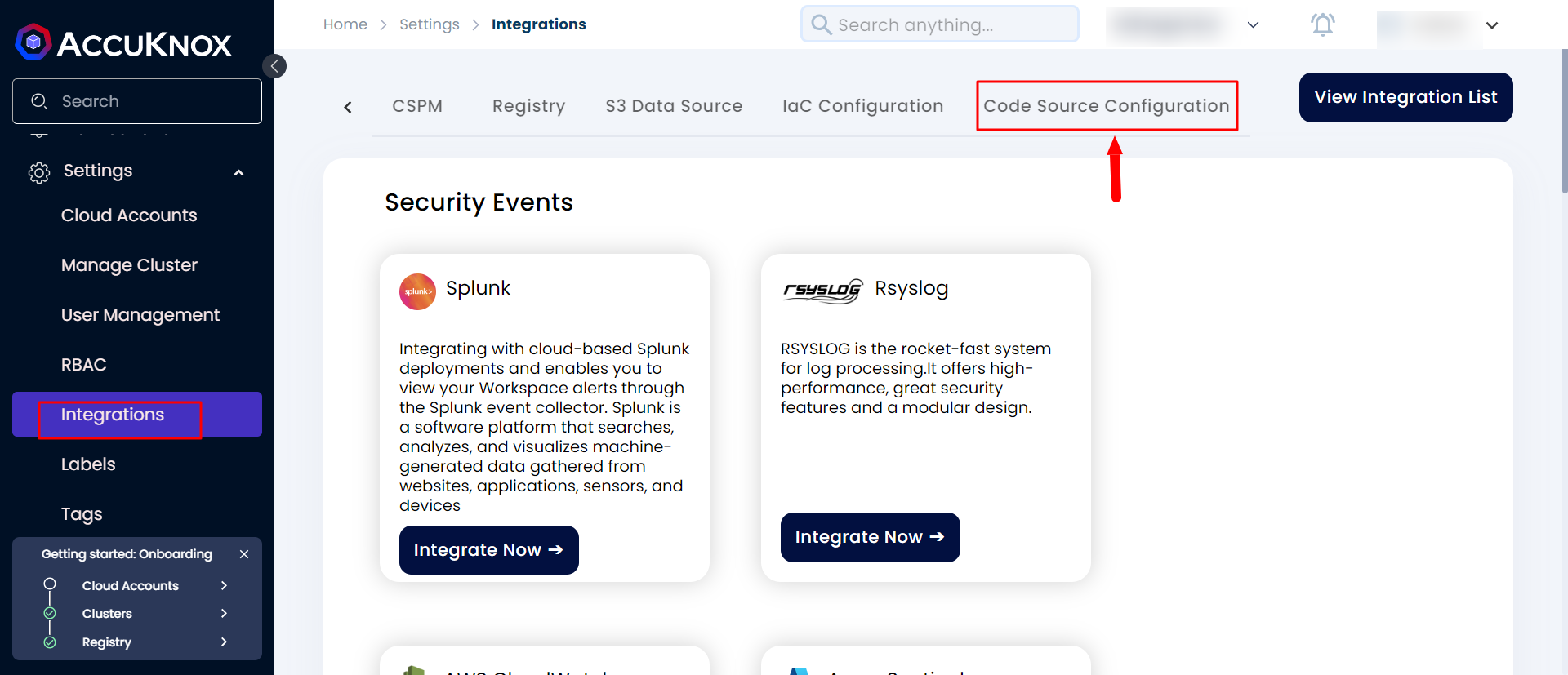
Task: Focus the sidebar Search field
Action: point(137,101)
